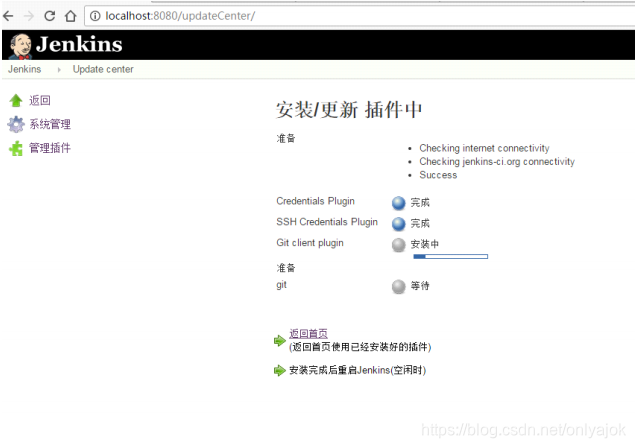Open the 管理插件 sidebar link
635x448 pixels.
point(50,148)
